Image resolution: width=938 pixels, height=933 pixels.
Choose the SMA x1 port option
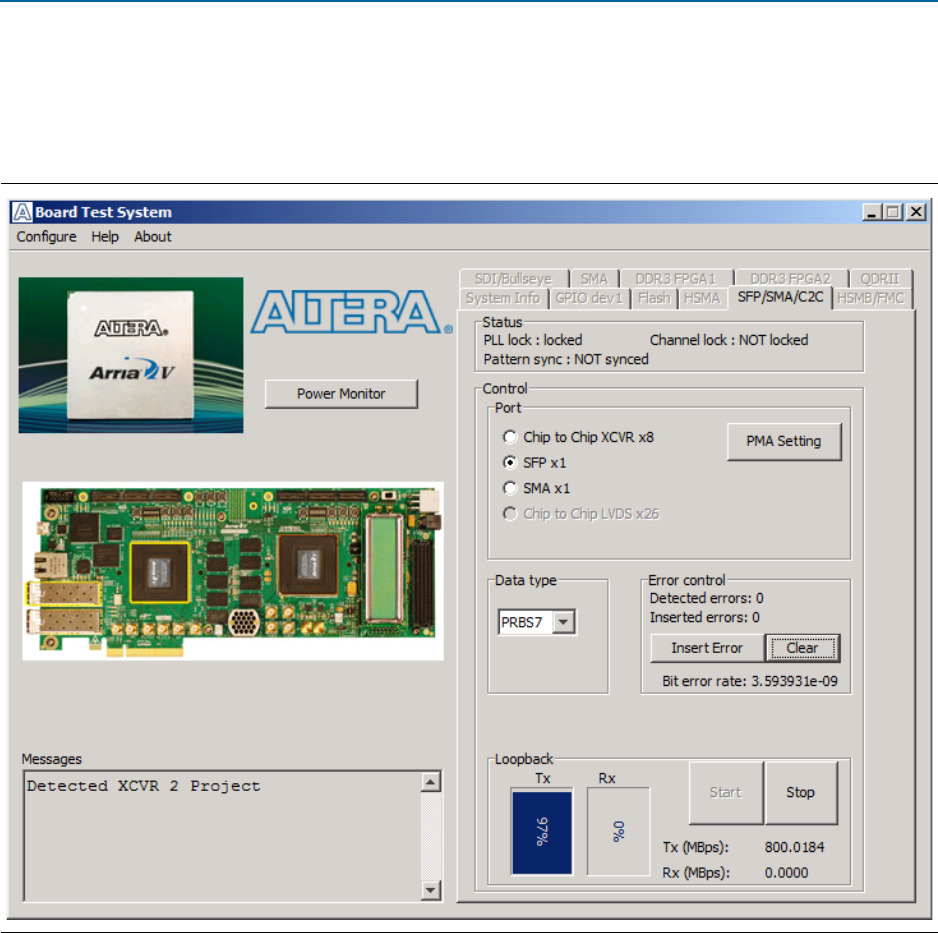coord(511,489)
